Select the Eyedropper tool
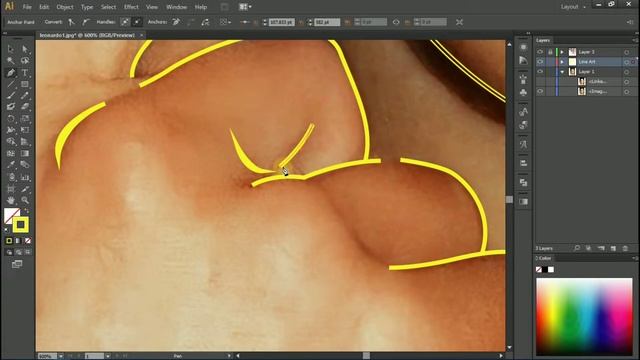The image size is (640, 360). pyautogui.click(x=11, y=165)
